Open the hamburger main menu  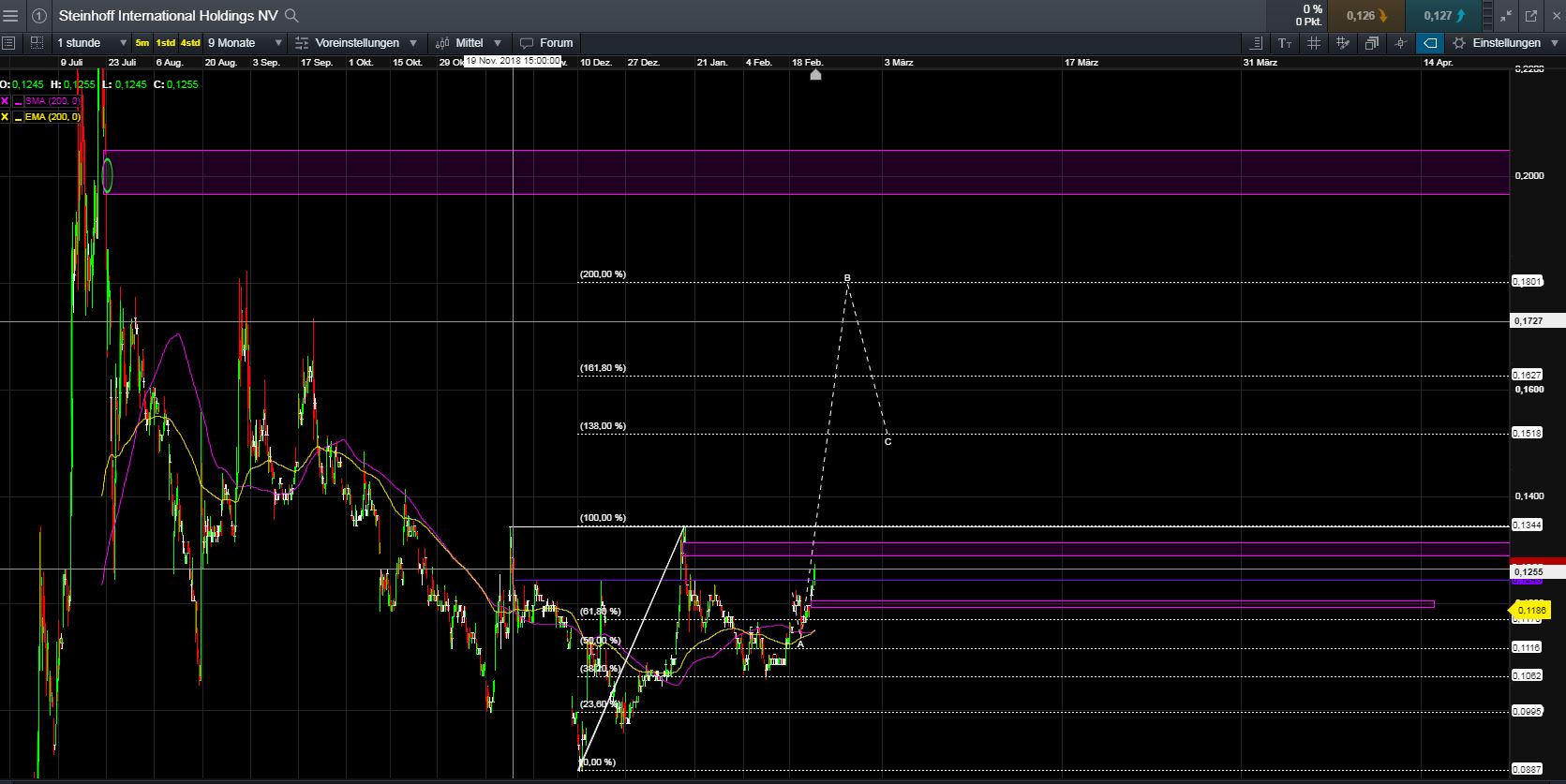point(11,16)
